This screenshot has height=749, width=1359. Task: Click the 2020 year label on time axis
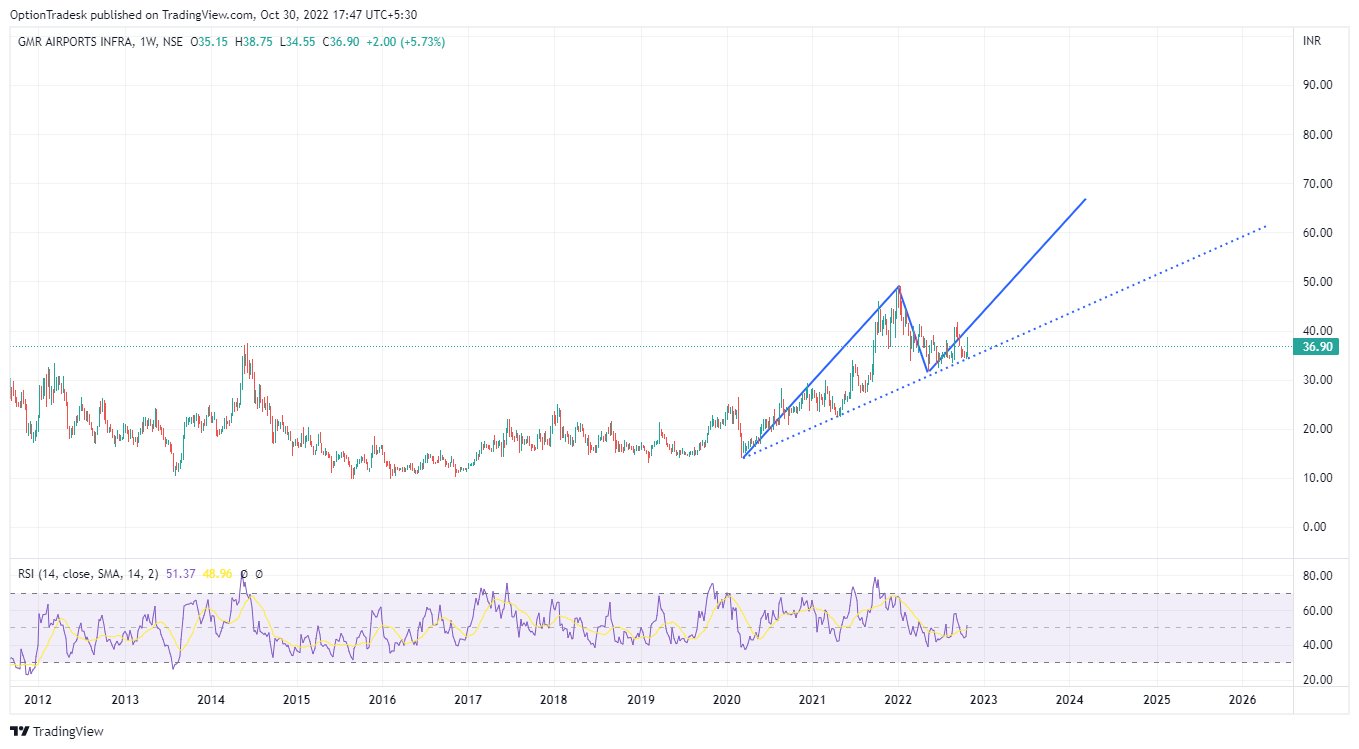[726, 700]
